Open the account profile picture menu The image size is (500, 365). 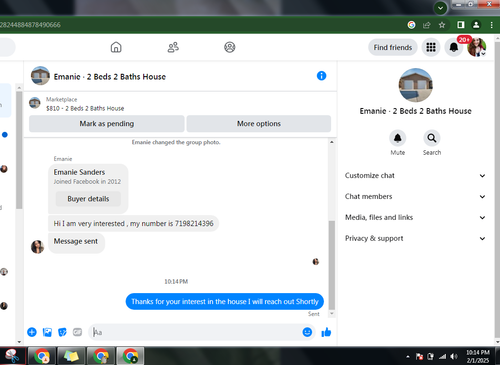[x=477, y=47]
